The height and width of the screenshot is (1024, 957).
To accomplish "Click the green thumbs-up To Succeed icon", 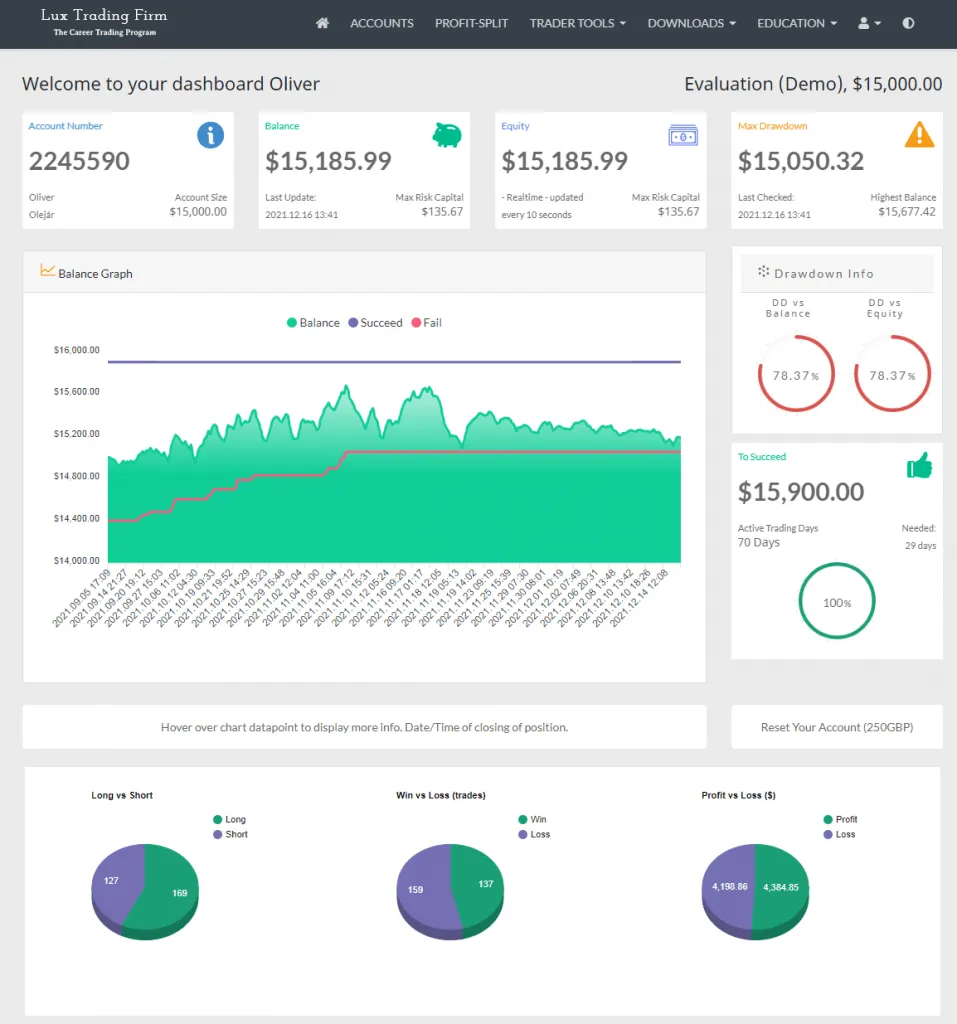I will 918,465.
